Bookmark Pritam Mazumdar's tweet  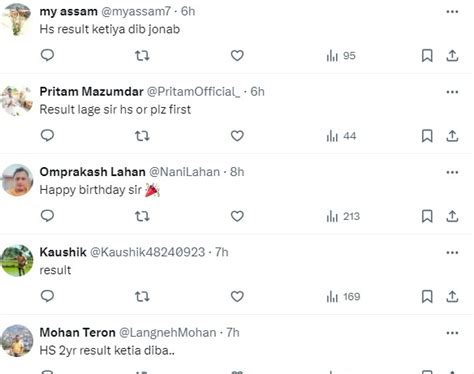(427, 136)
